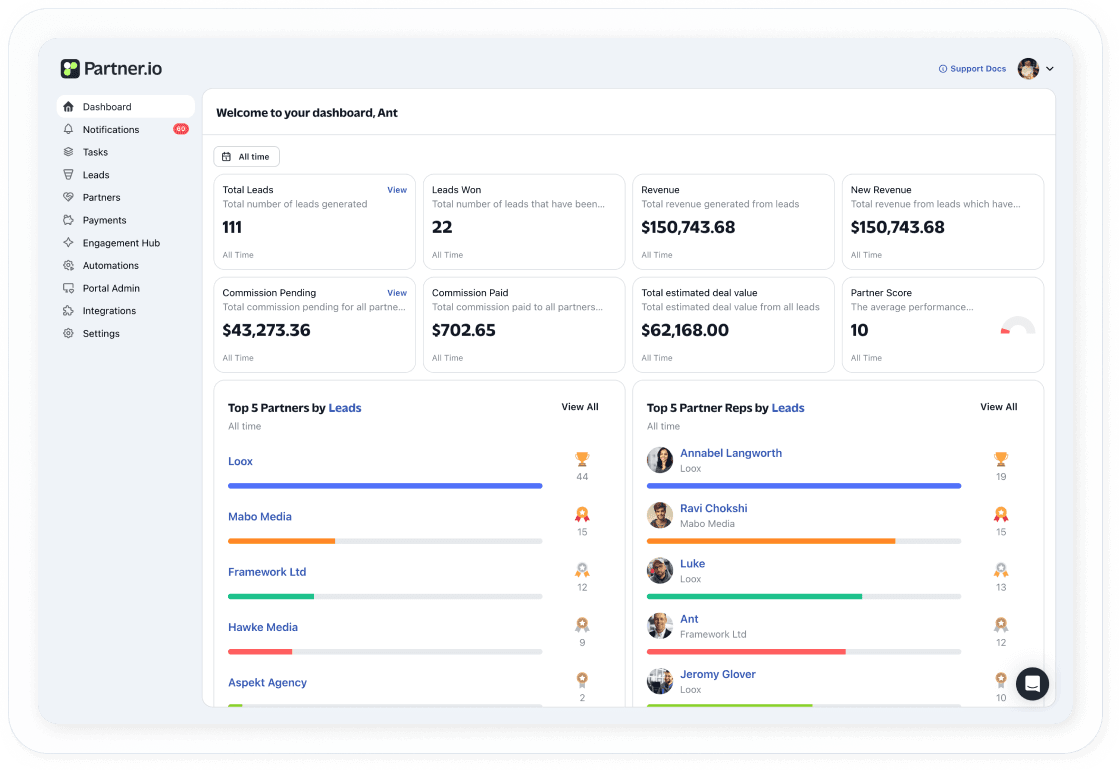Open Partners in the sidebar

(126, 198)
